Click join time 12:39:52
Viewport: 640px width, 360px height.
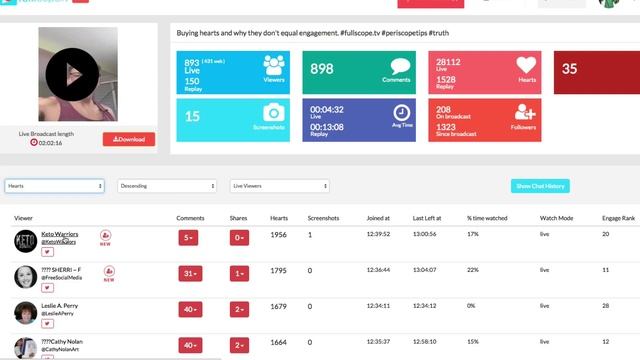(x=378, y=234)
